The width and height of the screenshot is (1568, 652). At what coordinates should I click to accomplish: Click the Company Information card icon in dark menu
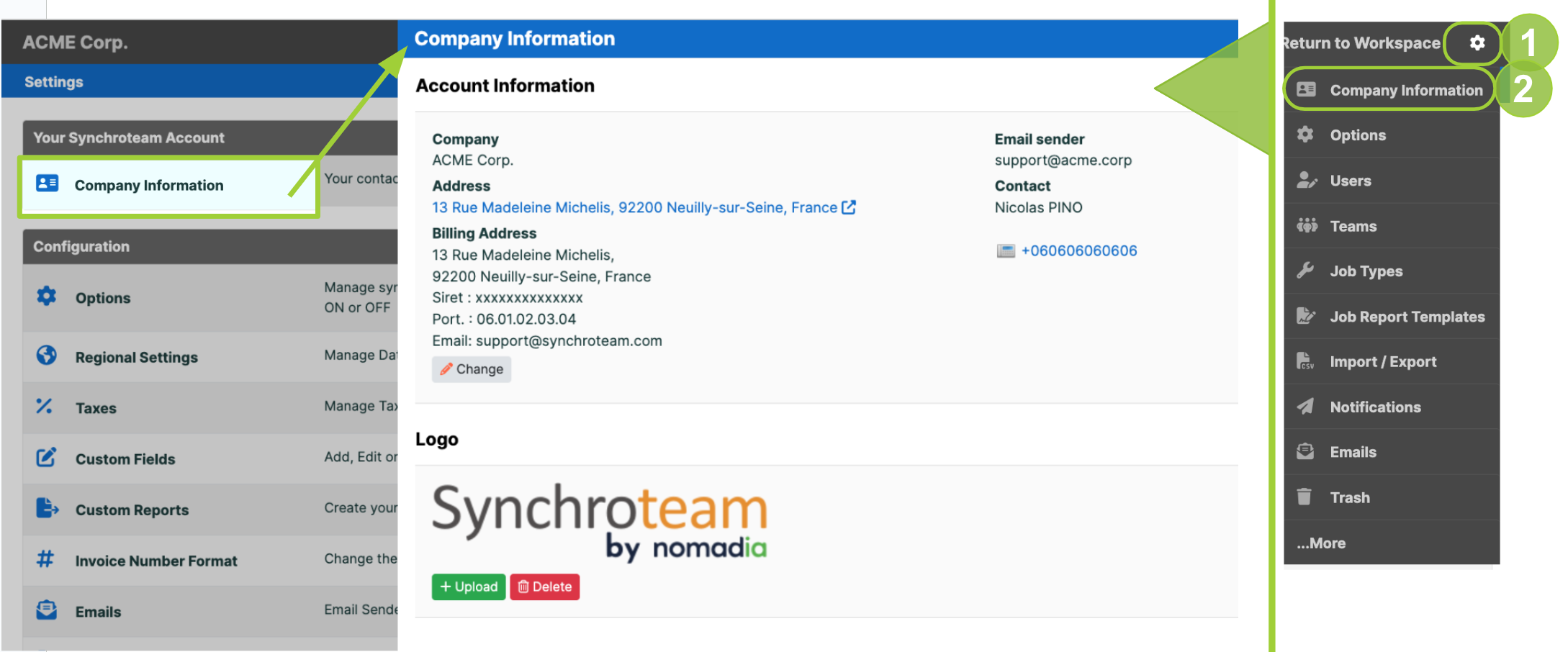tap(1306, 90)
